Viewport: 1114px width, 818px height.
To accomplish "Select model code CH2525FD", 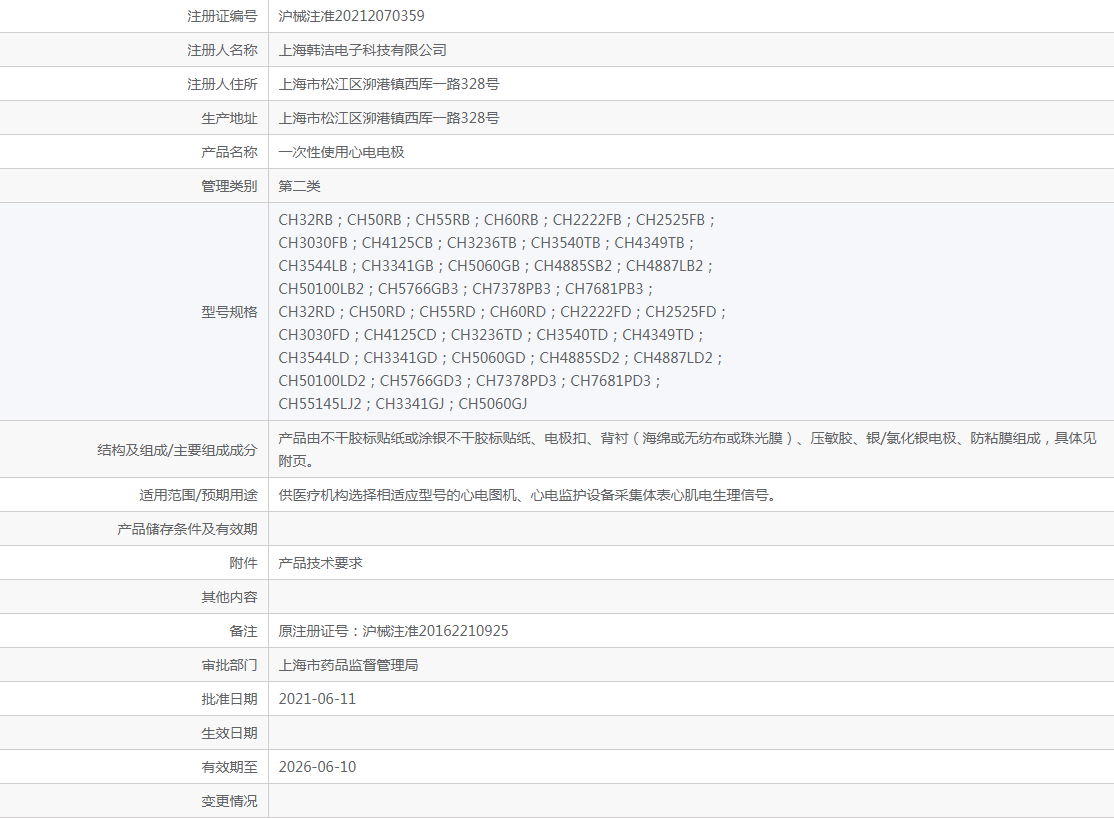I will point(681,312).
